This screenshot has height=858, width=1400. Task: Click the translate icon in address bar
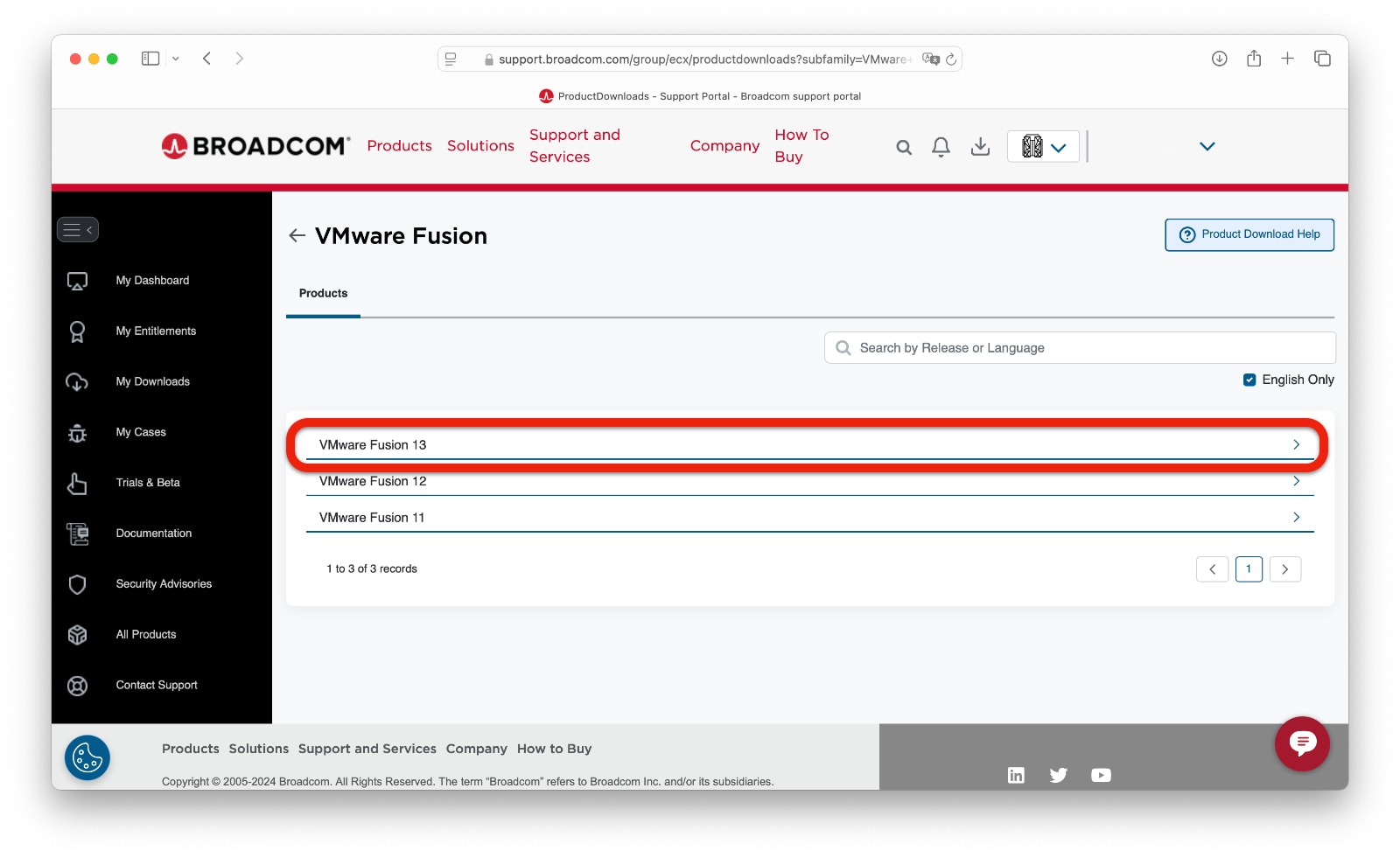pos(931,59)
